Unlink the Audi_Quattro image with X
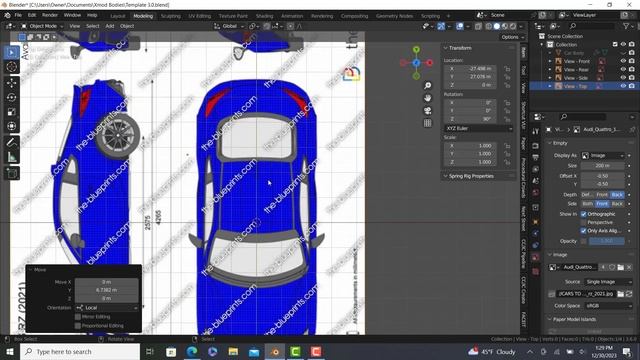Screen dimensions: 640x360 (x=629, y=267)
